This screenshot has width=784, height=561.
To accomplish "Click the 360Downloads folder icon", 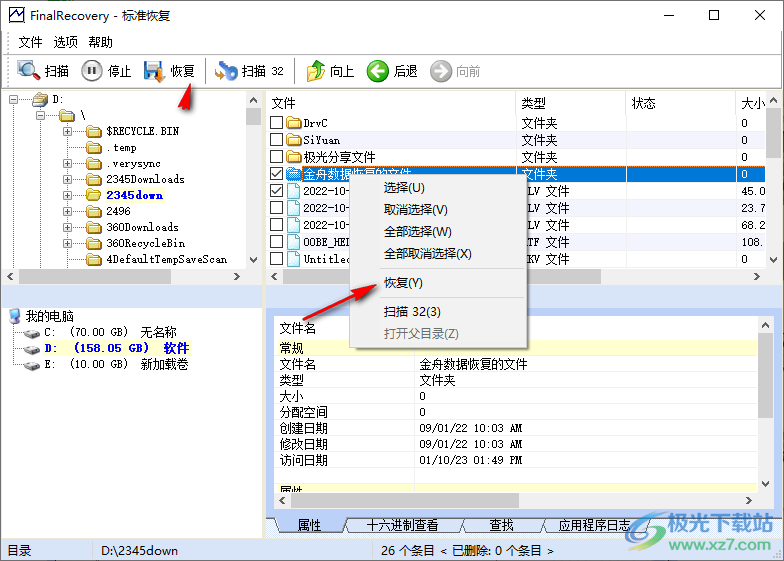I will click(x=94, y=228).
